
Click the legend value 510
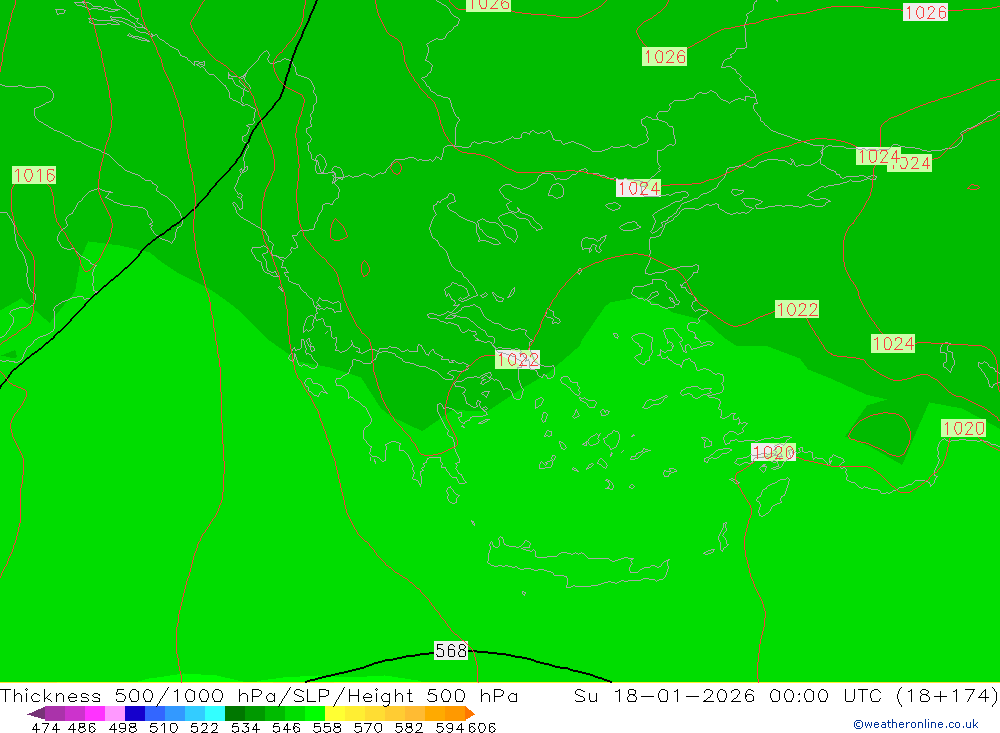click(x=163, y=728)
